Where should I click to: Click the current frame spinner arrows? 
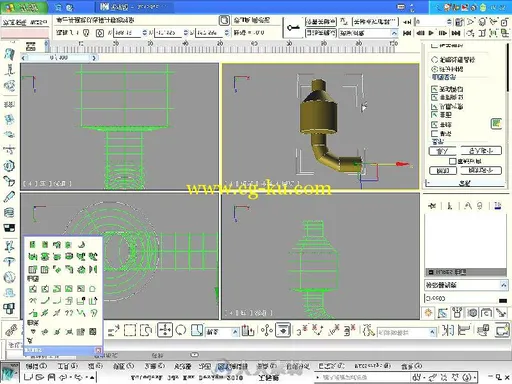tap(449, 22)
